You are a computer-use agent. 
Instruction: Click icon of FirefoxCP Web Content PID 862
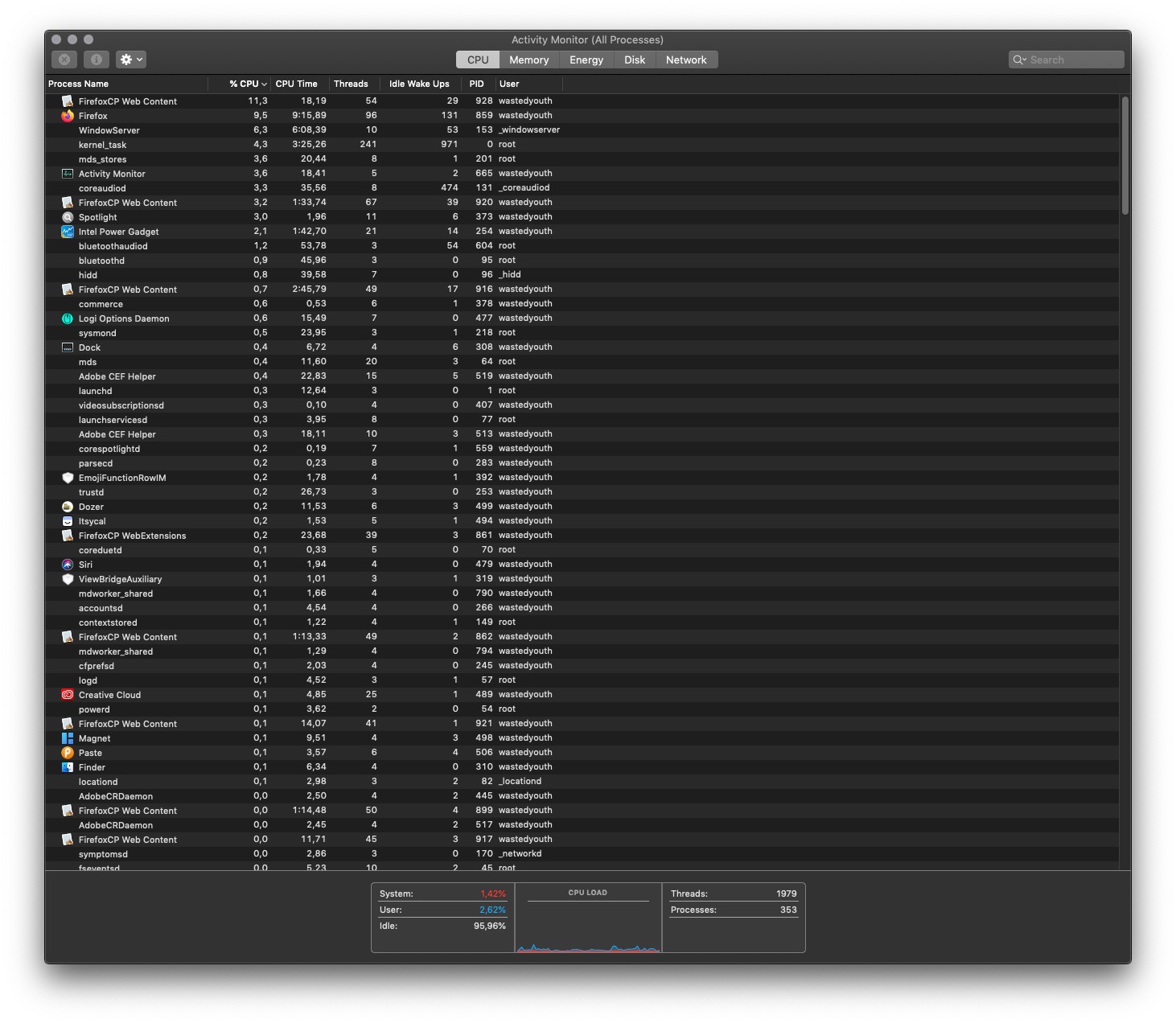(x=68, y=637)
